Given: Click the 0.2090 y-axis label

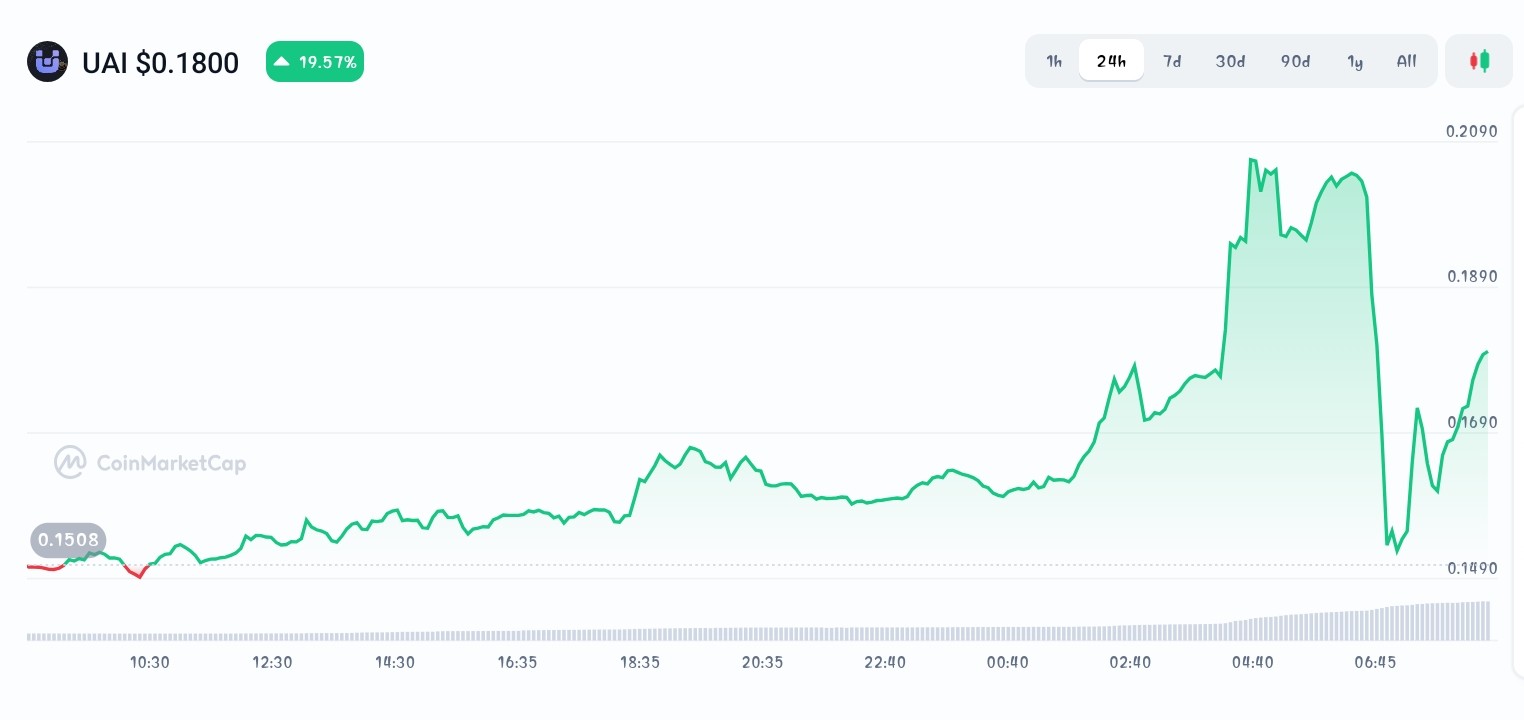Looking at the screenshot, I should (1471, 131).
